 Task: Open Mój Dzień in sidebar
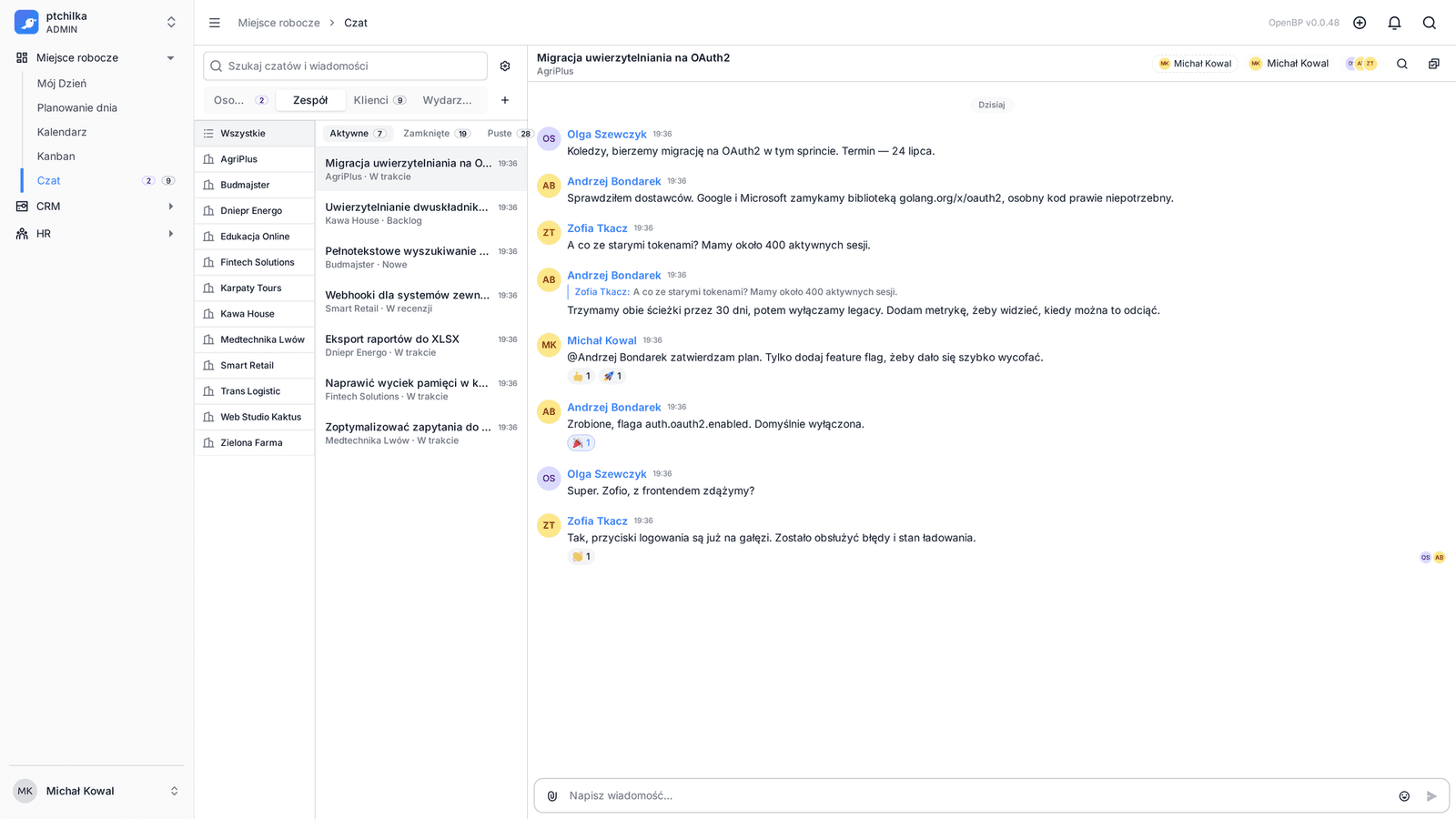pos(62,84)
